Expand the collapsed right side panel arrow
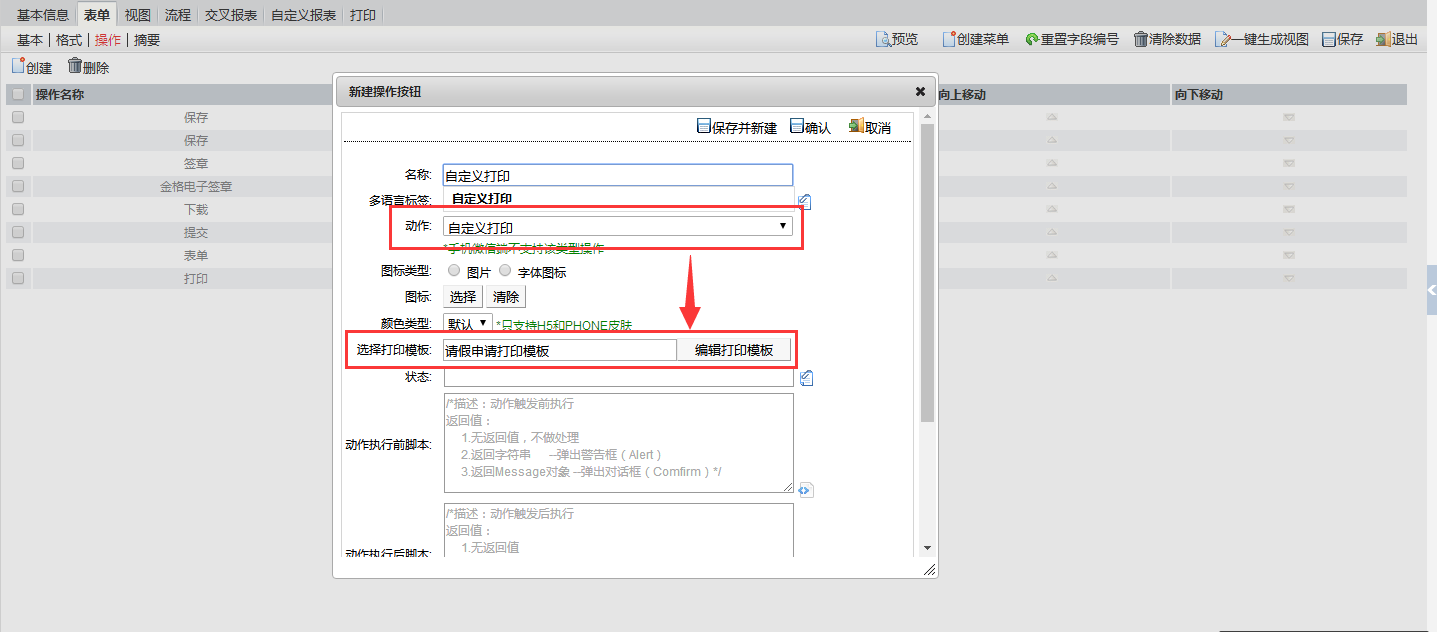 (1431, 290)
